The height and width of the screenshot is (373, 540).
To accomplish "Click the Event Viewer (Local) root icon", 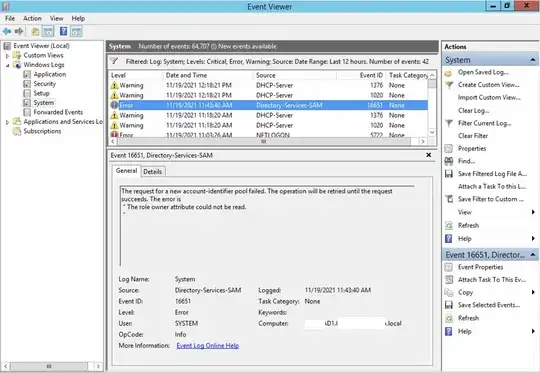I will coord(7,46).
